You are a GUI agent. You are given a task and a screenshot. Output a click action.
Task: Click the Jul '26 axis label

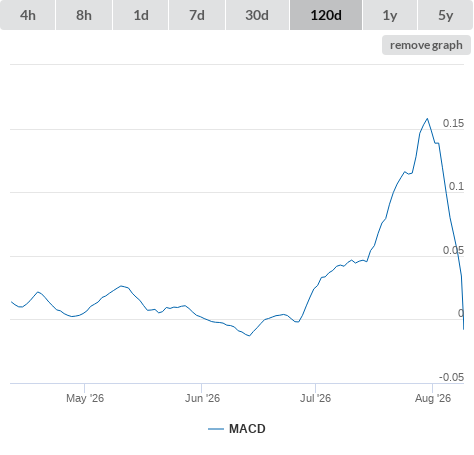click(315, 398)
